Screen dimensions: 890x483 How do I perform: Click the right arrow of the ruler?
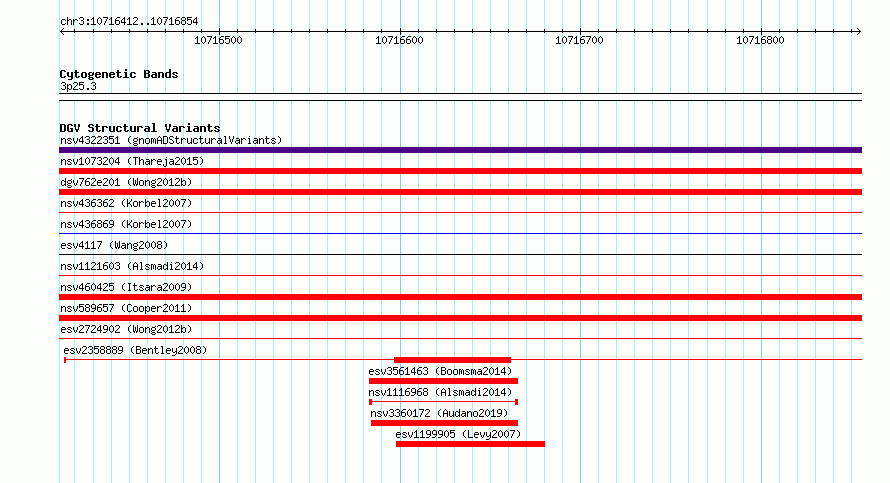tap(859, 32)
